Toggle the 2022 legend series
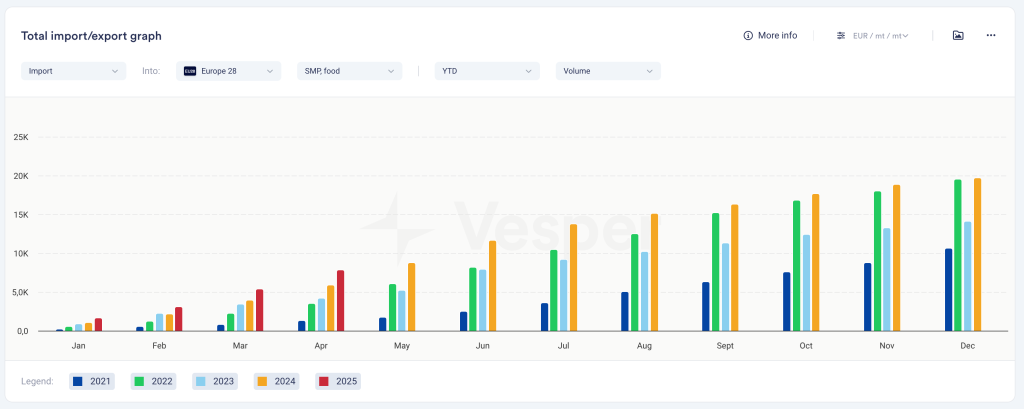 click(x=153, y=382)
